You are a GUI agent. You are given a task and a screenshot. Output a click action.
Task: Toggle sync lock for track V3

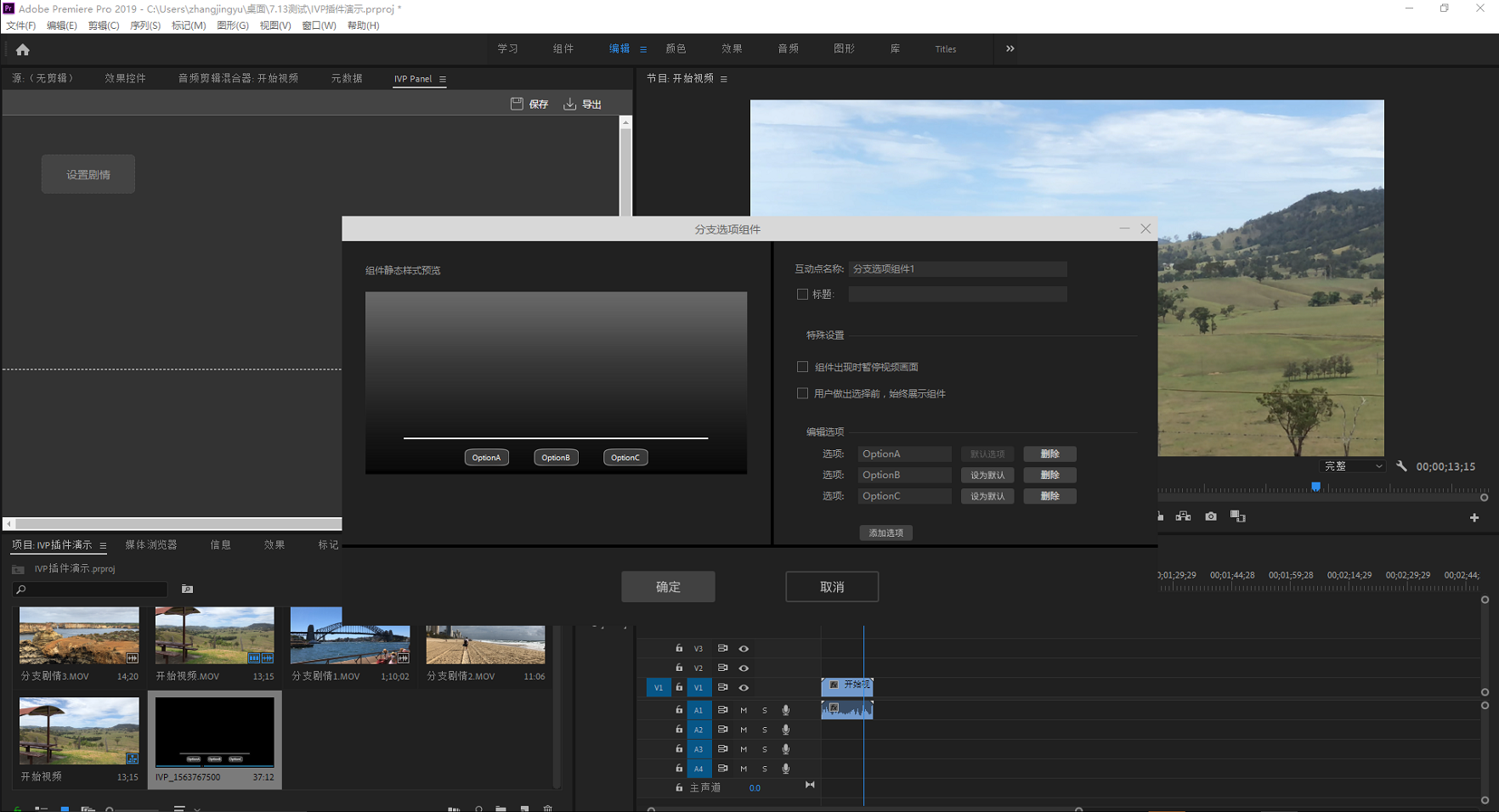pos(722,648)
